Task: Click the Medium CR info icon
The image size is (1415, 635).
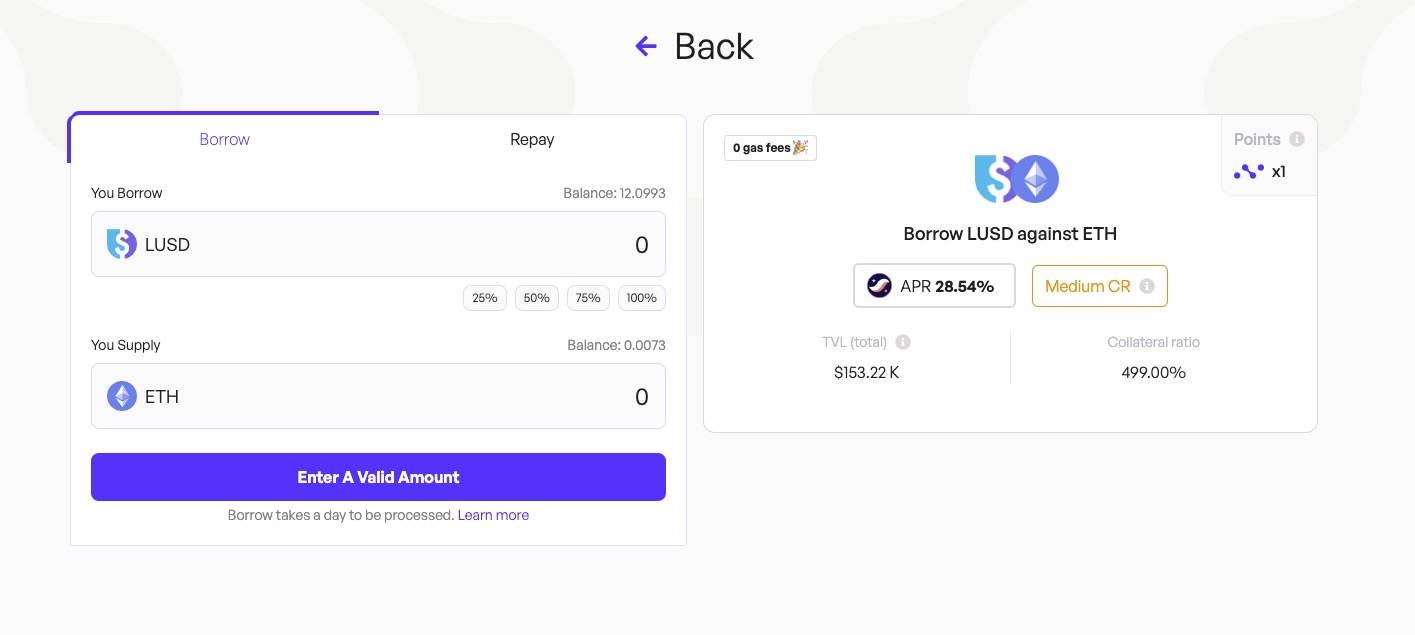Action: [x=1147, y=286]
